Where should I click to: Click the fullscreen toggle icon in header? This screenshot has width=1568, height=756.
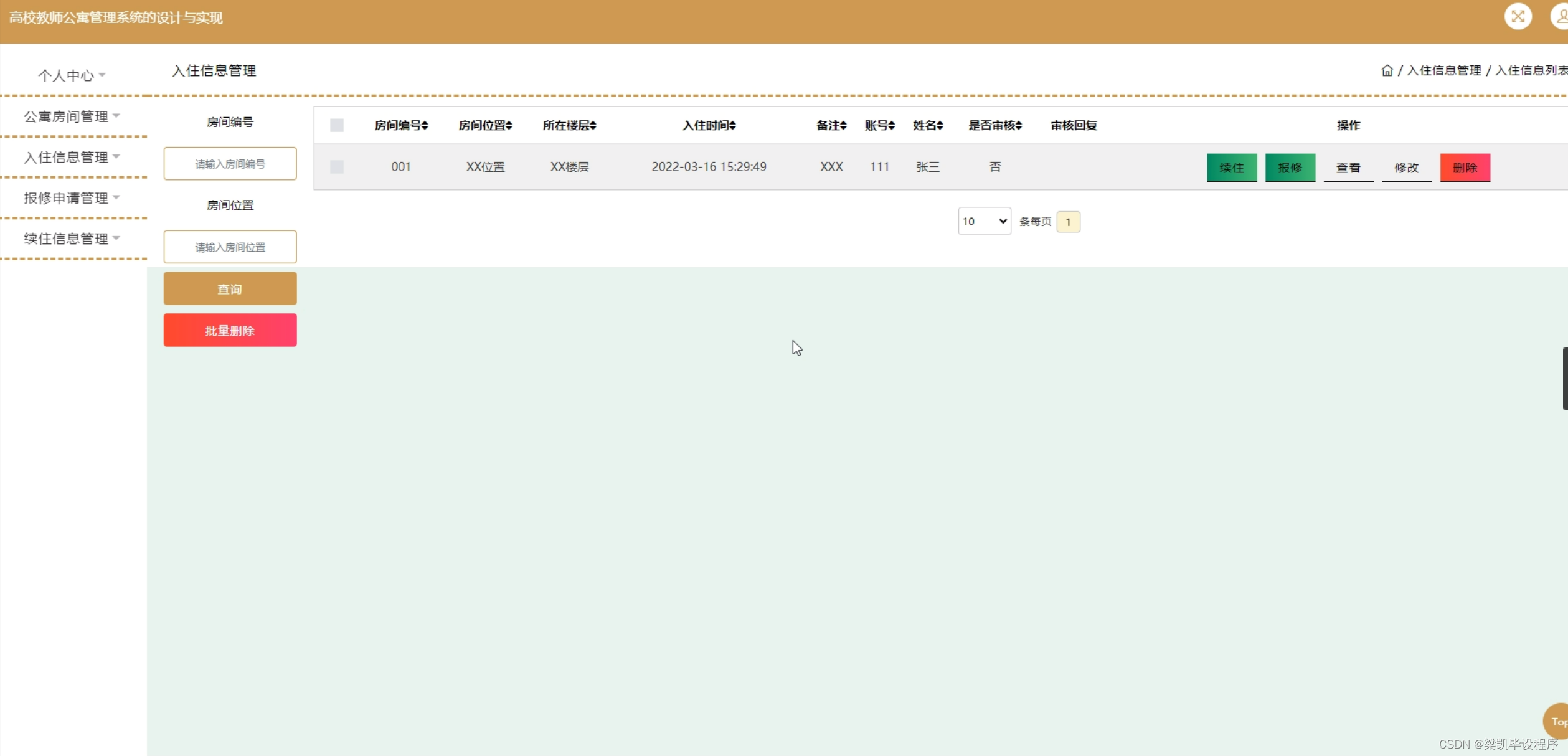point(1518,16)
